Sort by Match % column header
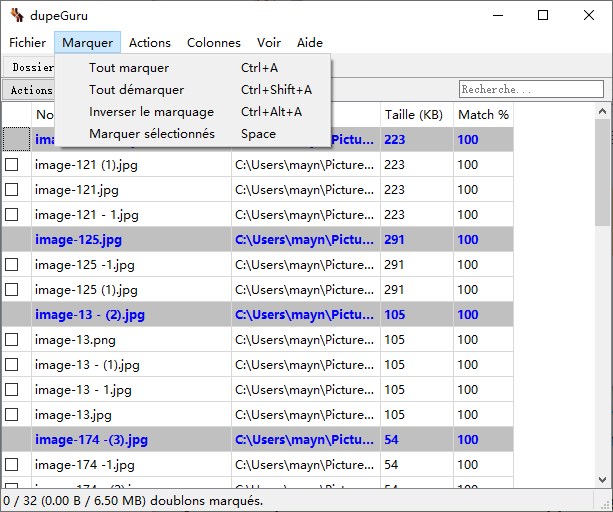 483,115
